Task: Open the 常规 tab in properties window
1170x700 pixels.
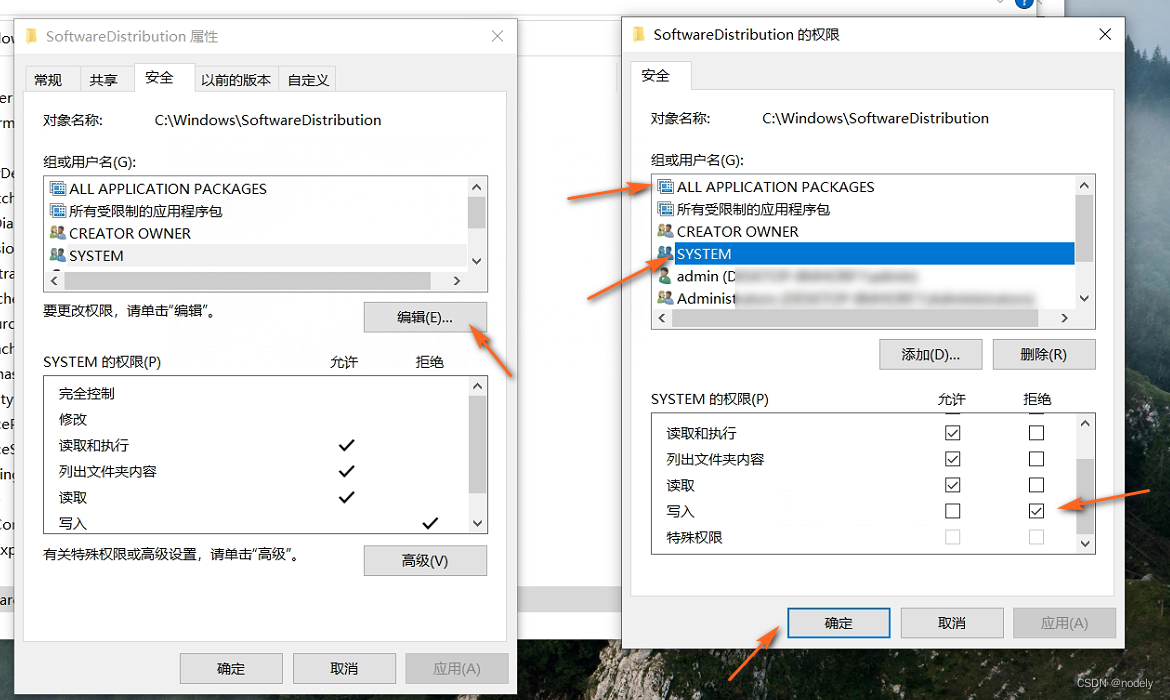Action: (48, 80)
